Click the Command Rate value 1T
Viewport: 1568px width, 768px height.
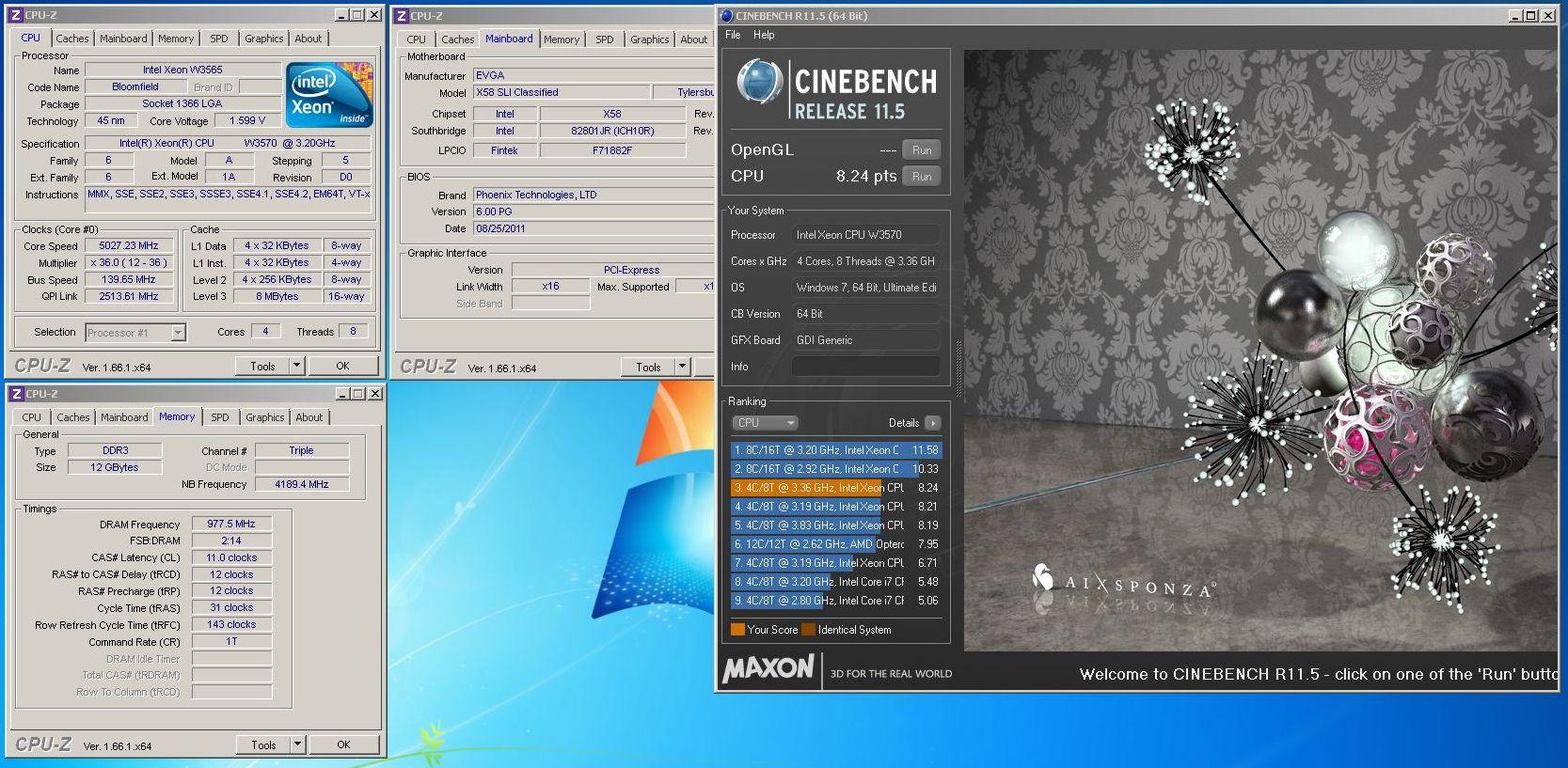pyautogui.click(x=231, y=641)
